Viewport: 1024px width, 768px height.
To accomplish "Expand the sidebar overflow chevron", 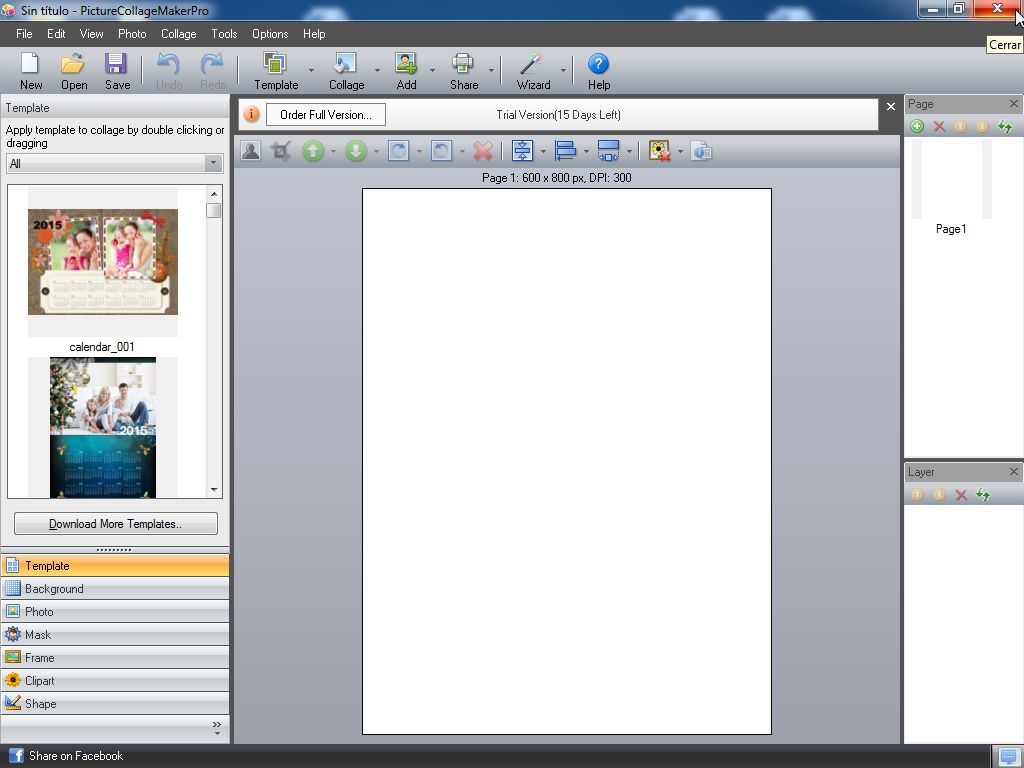I will pos(217,728).
